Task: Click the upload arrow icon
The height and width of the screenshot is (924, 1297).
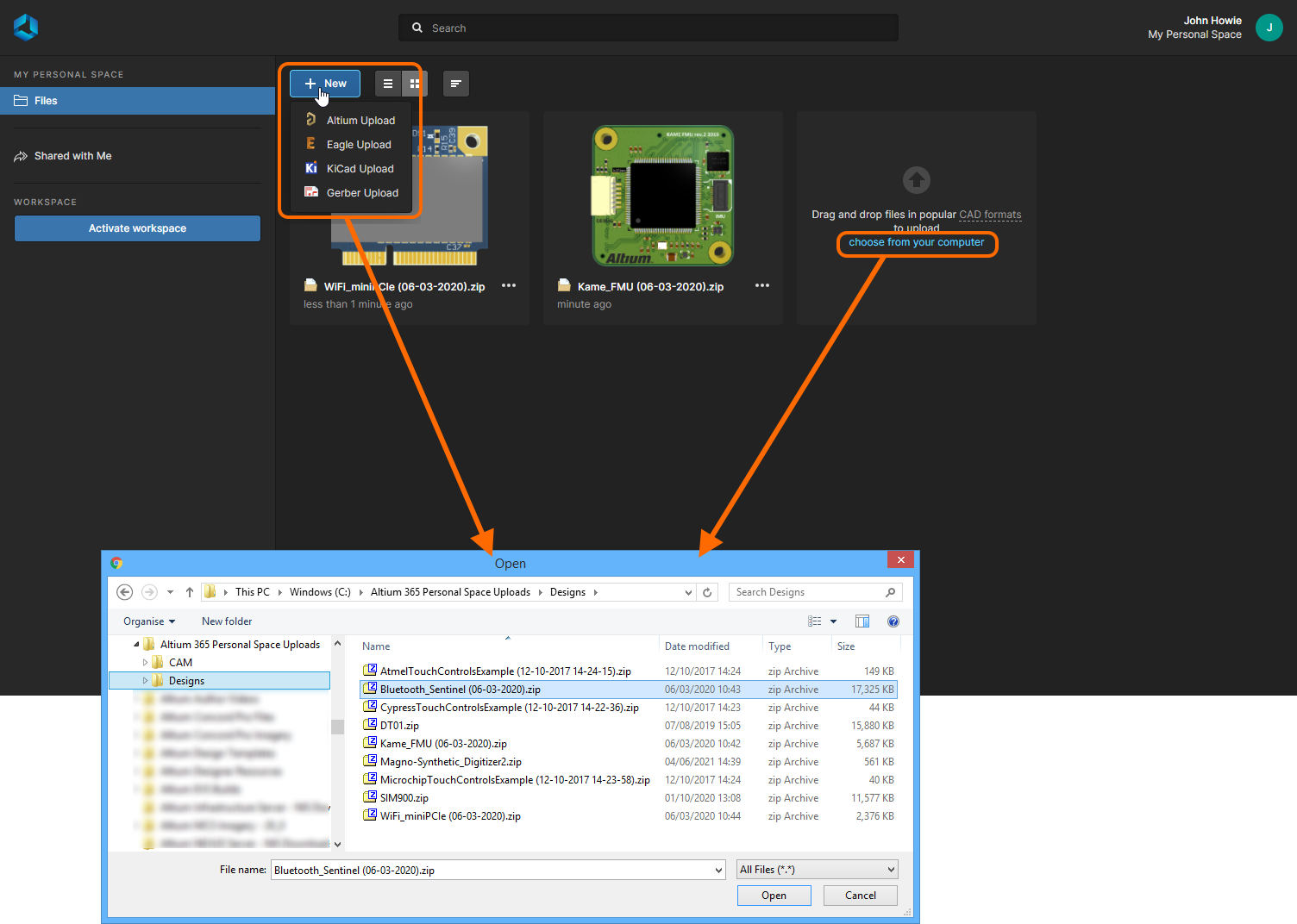Action: click(x=916, y=180)
